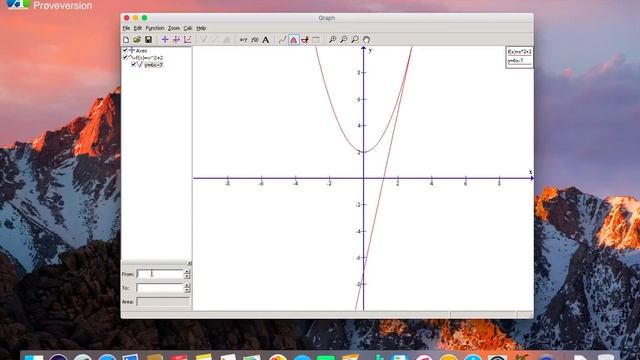640x360 pixels.
Task: Click the y=6x-7 legend entry
Action: [x=516, y=61]
